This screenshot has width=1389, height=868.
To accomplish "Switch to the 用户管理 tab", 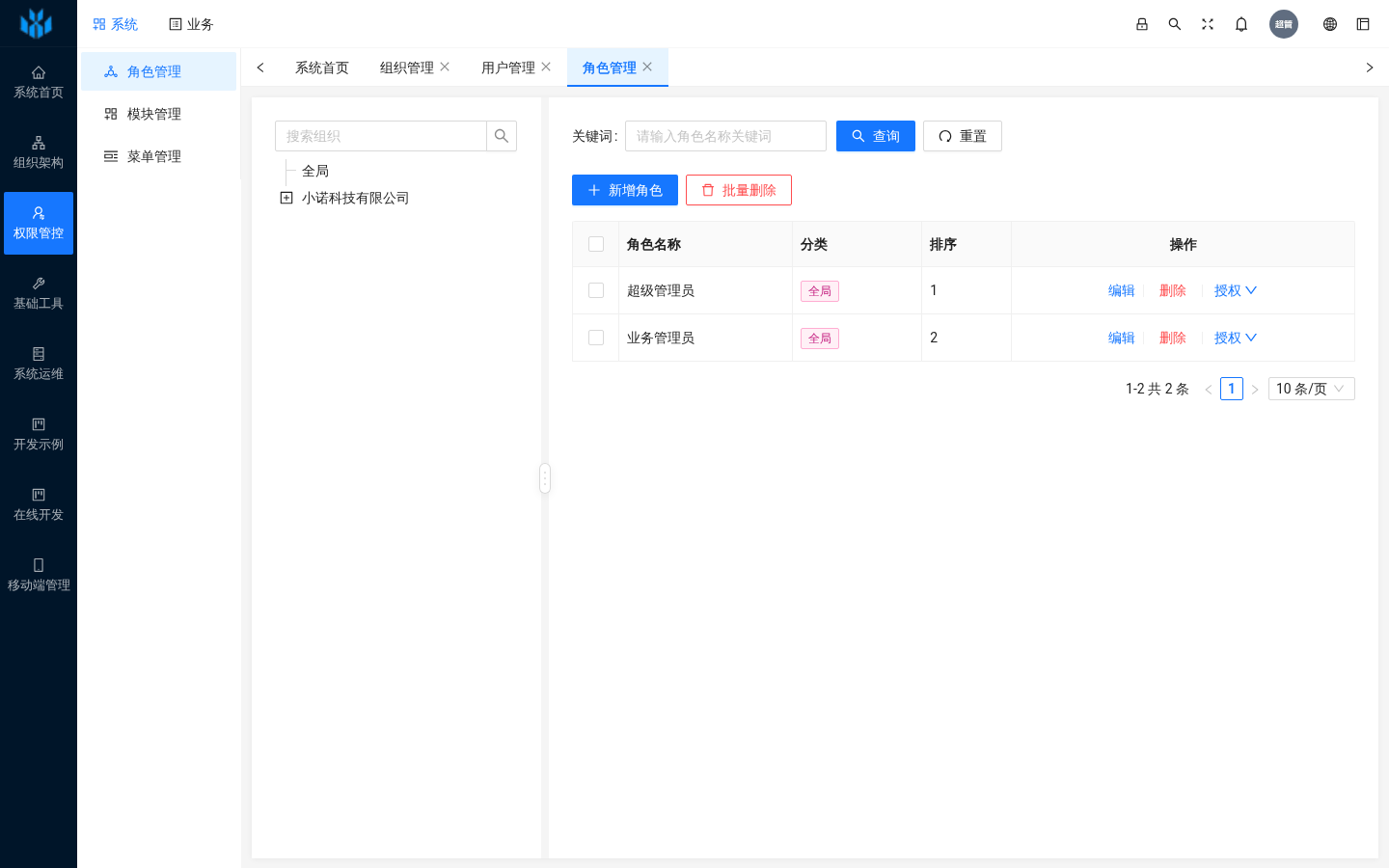I will pyautogui.click(x=508, y=68).
